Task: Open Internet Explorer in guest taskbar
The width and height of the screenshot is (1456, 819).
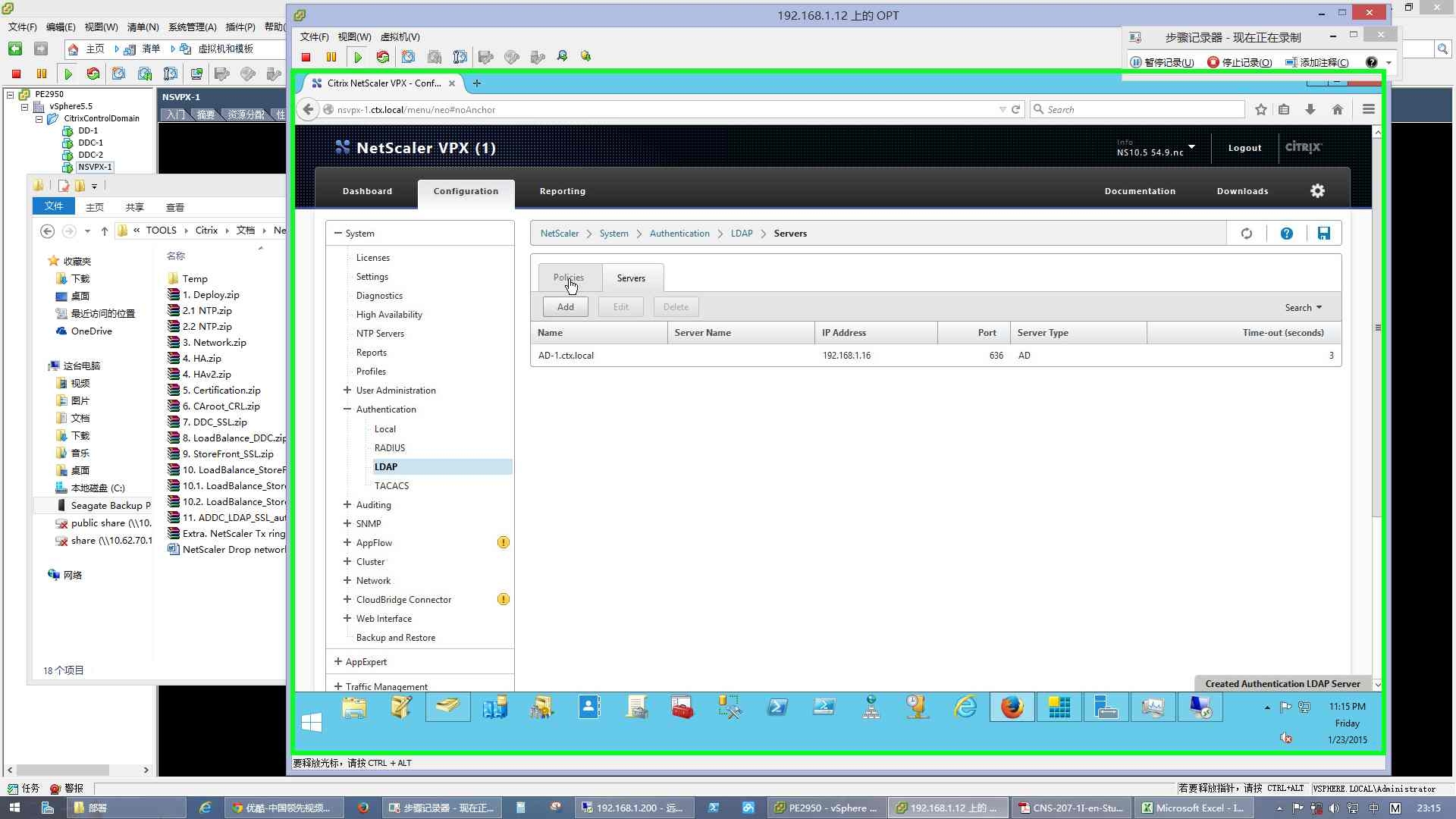Action: pos(965,708)
